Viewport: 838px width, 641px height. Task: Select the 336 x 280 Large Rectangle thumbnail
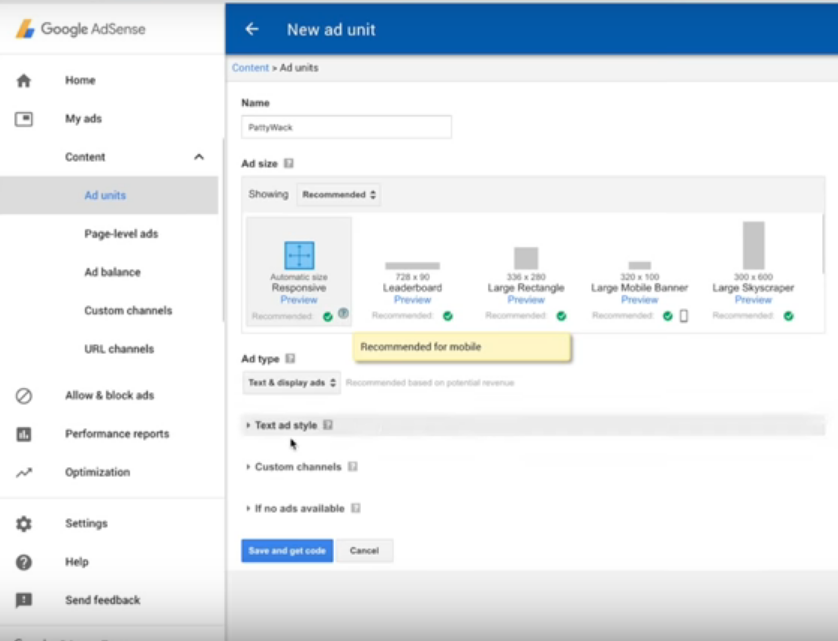pos(526,258)
